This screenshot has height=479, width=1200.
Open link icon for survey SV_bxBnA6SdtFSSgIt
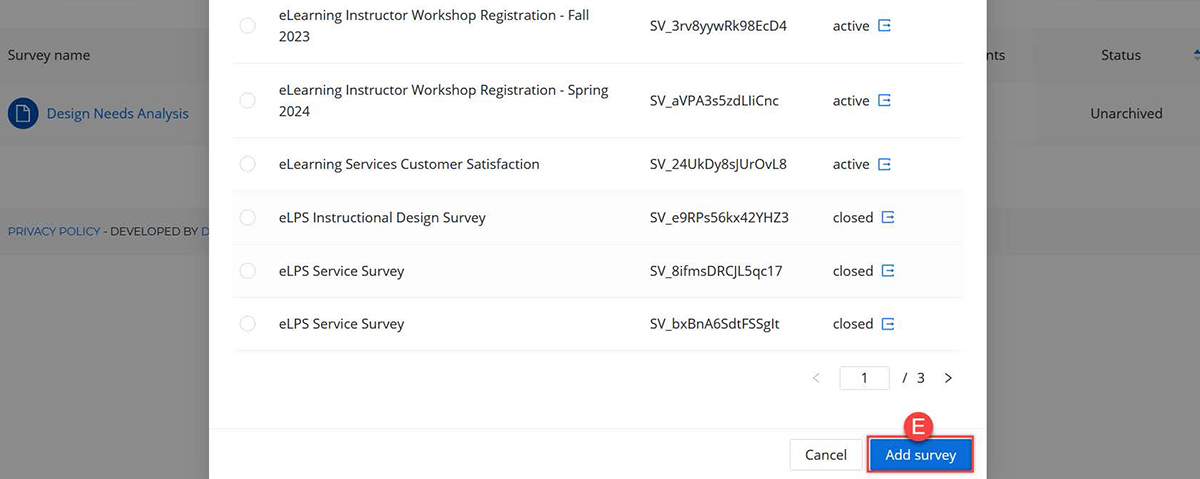click(x=887, y=324)
